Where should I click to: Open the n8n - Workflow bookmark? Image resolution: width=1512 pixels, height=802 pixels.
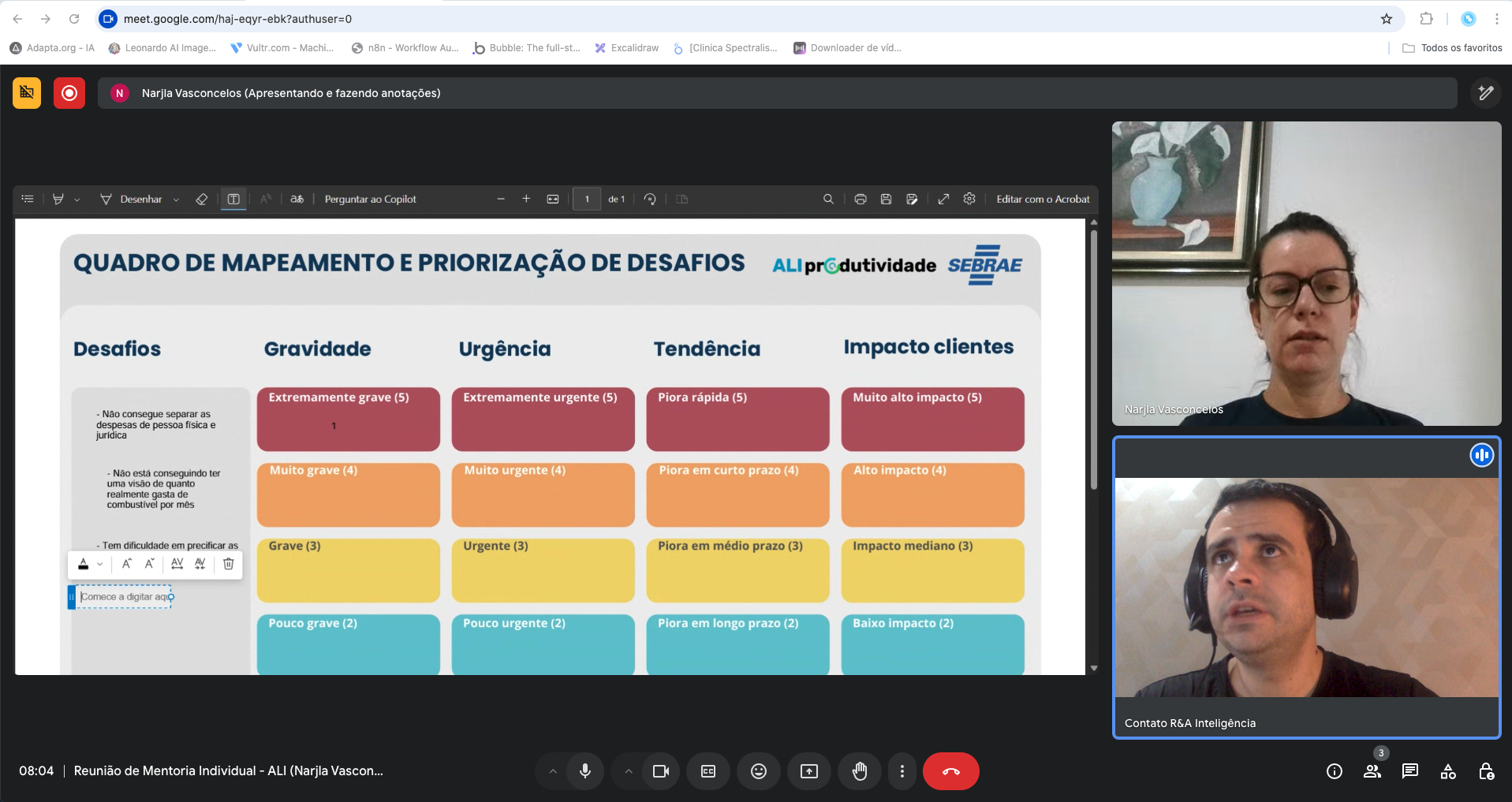(x=405, y=48)
